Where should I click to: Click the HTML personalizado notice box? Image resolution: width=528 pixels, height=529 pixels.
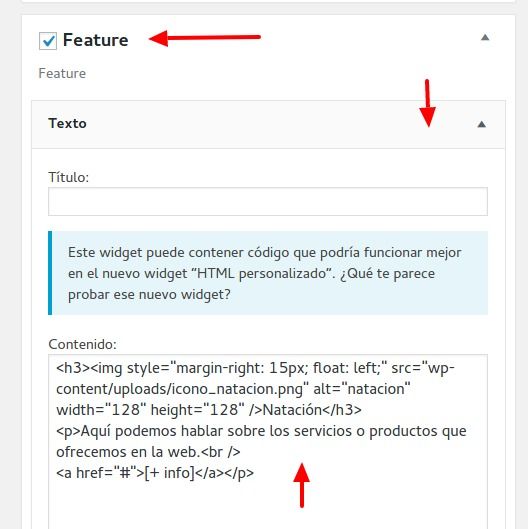click(268, 273)
